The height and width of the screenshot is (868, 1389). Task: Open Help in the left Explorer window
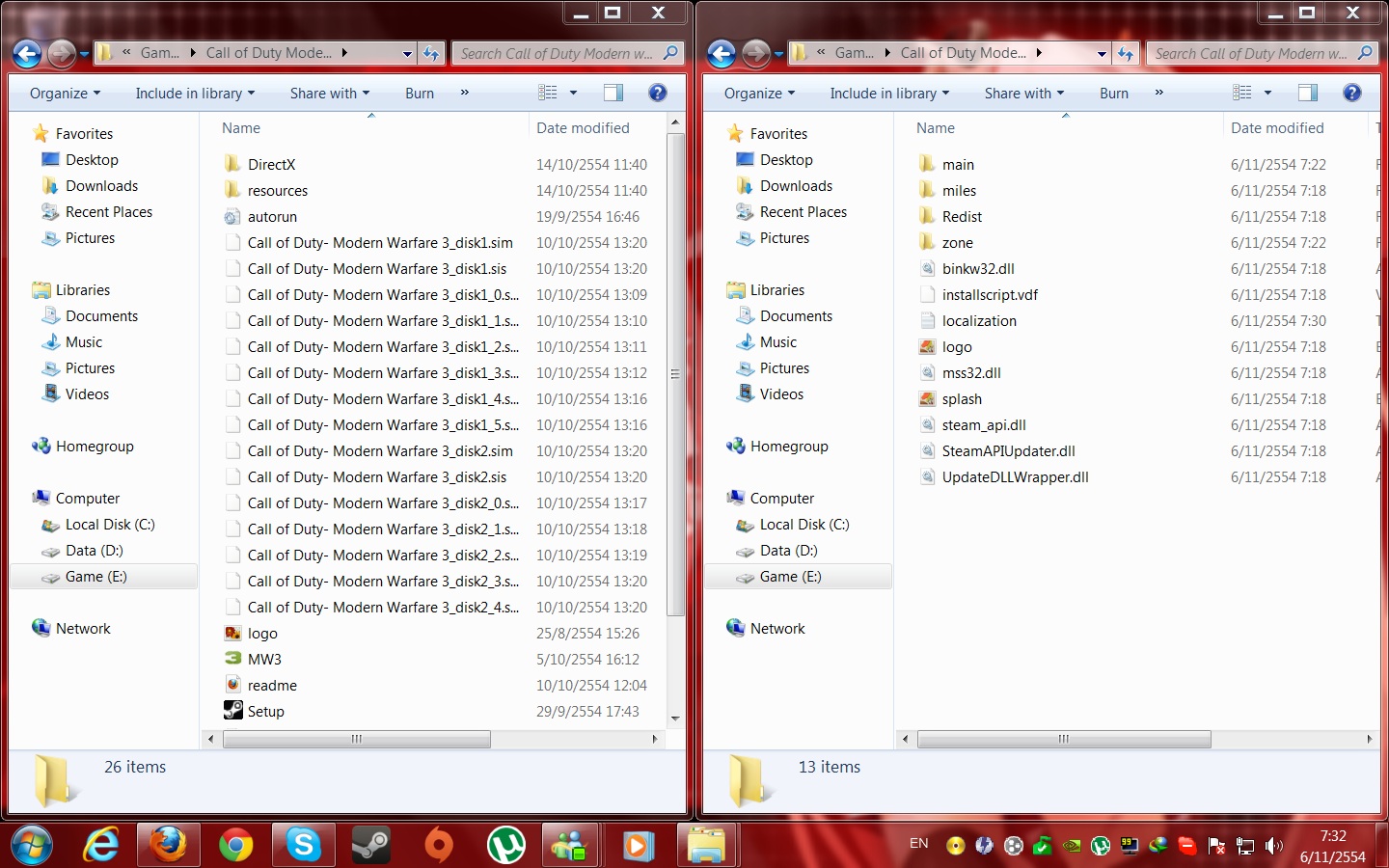(x=658, y=93)
